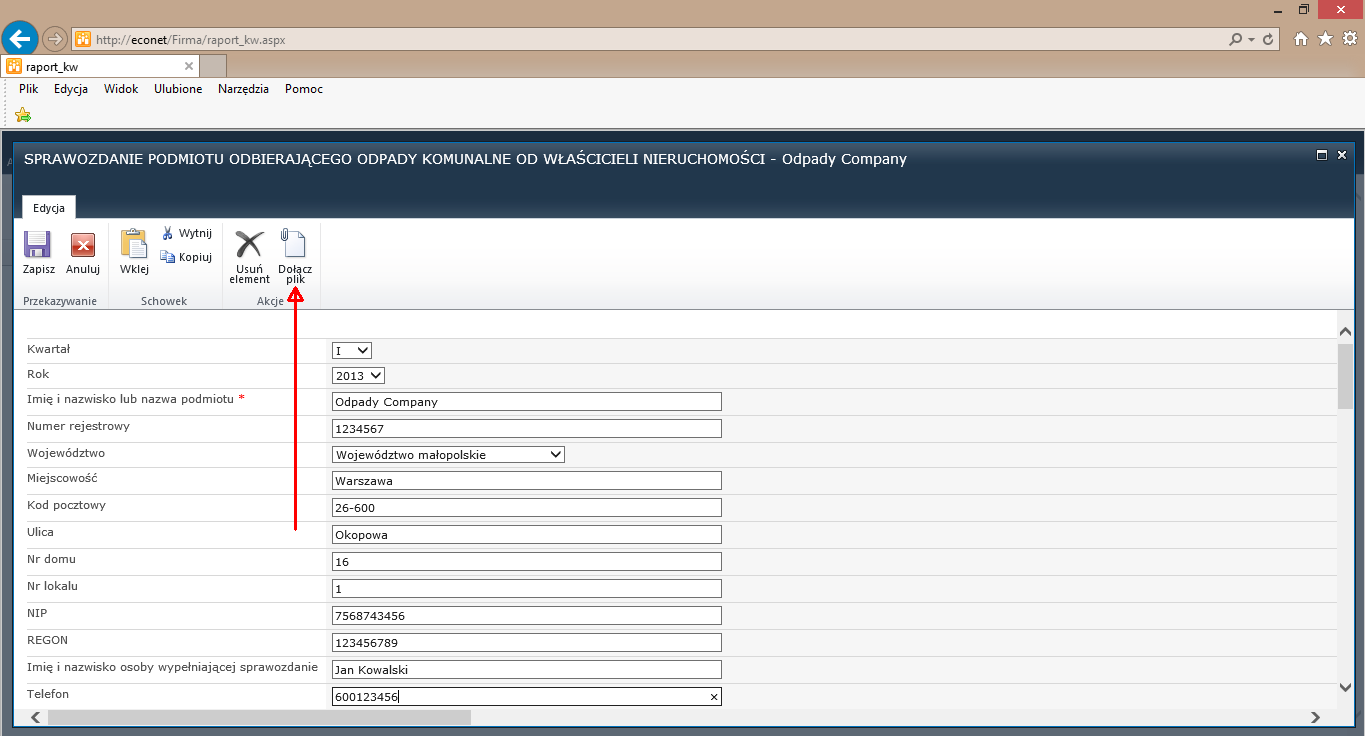1365x736 pixels.
Task: Click the vertical scrollbar down arrow
Action: click(1345, 687)
